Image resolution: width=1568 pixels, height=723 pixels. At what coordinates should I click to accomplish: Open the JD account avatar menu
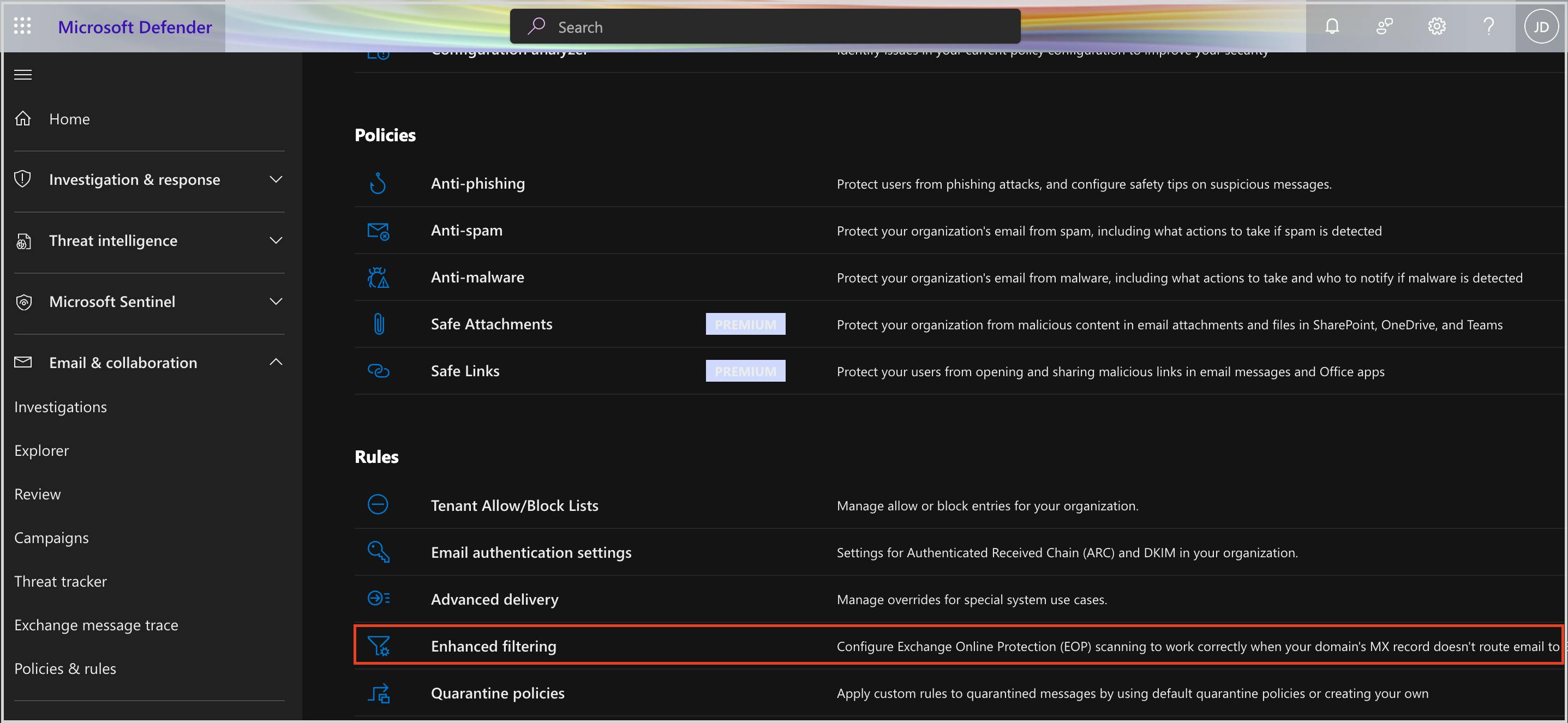coord(1541,27)
